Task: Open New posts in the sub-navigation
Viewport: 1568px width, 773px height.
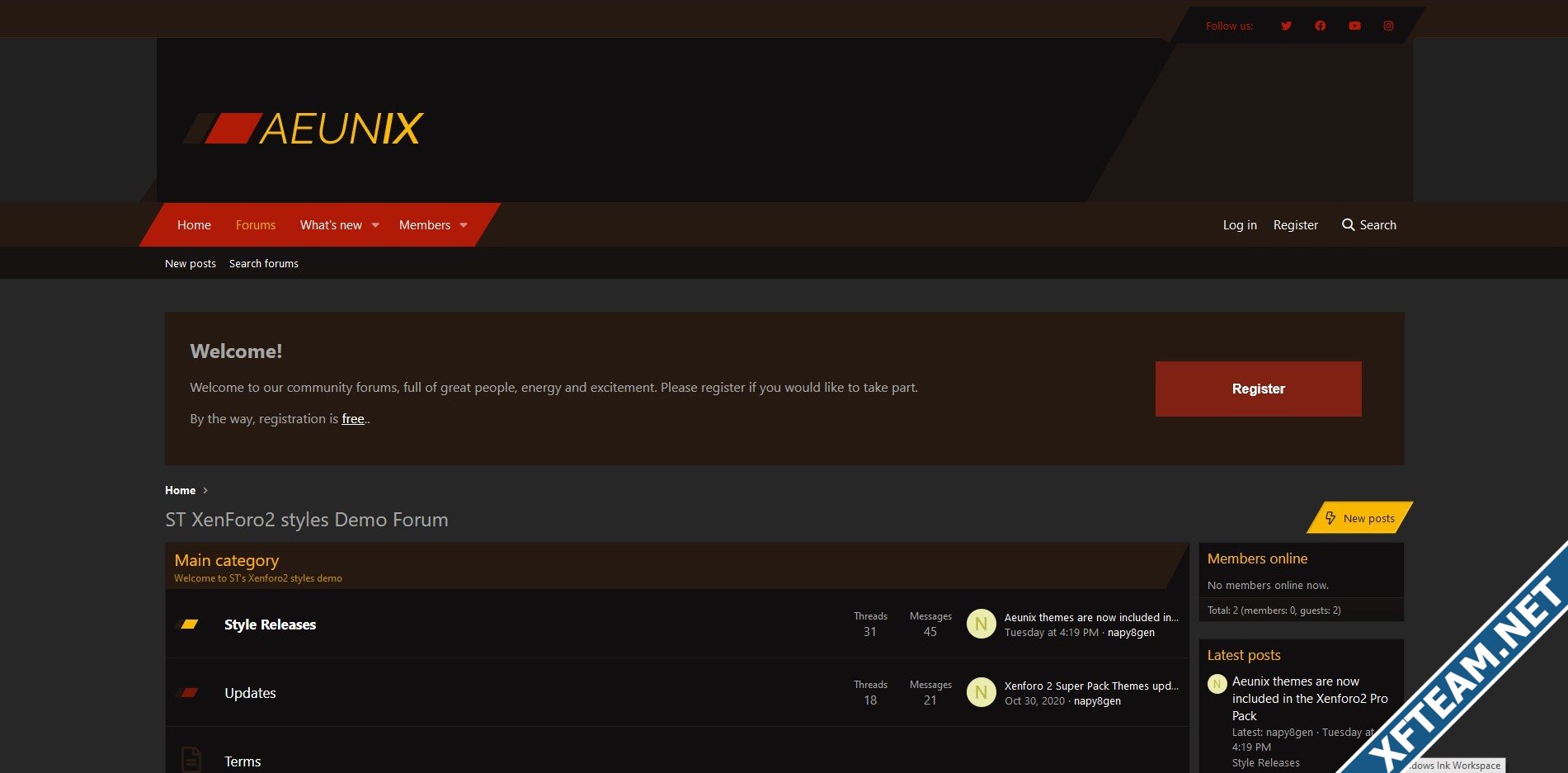Action: (x=191, y=264)
